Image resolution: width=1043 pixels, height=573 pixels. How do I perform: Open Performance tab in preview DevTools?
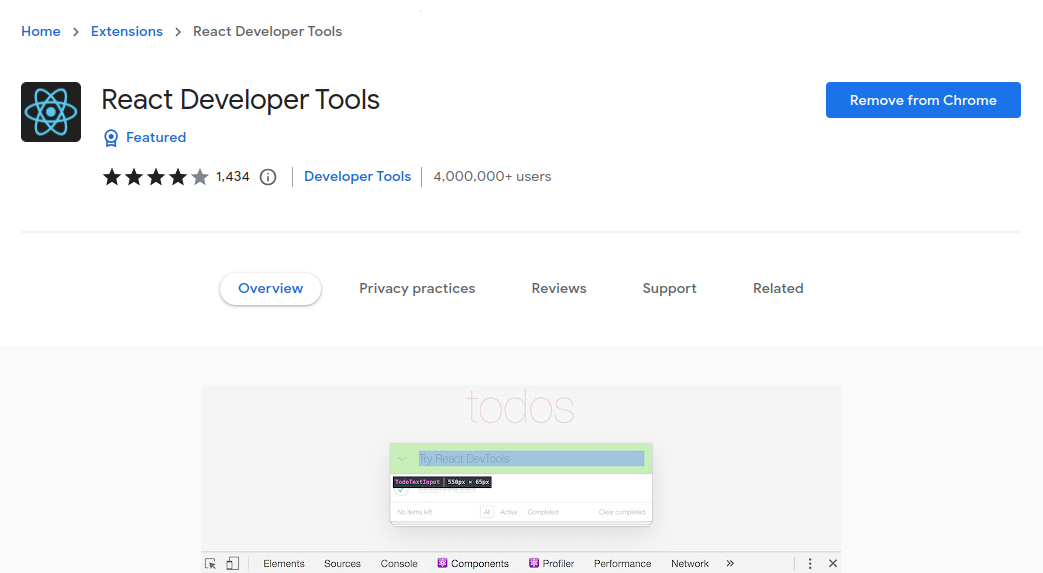(x=623, y=564)
